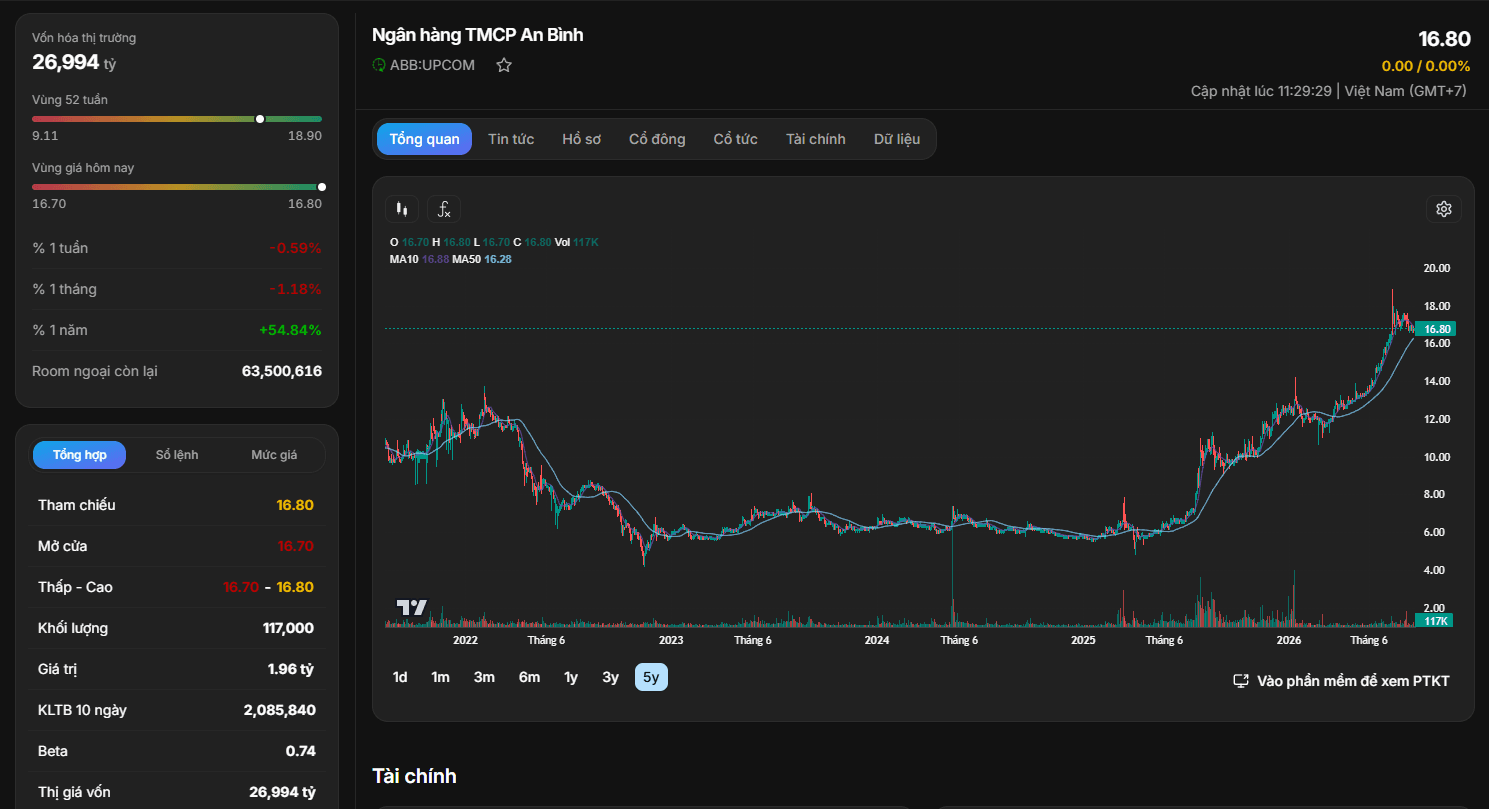This screenshot has width=1489, height=809.
Task: Click the KLTB 10 ngày value 2,085,840
Action: pyautogui.click(x=280, y=710)
